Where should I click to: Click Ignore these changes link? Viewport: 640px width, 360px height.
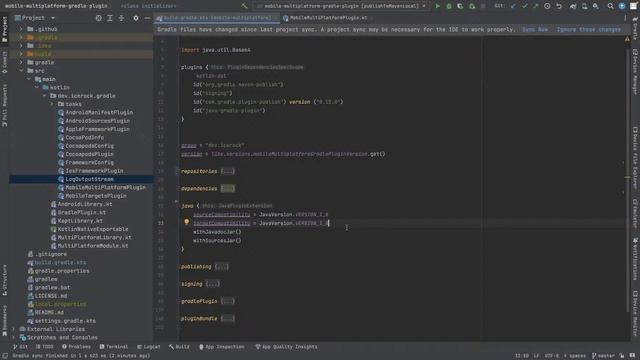coord(589,29)
